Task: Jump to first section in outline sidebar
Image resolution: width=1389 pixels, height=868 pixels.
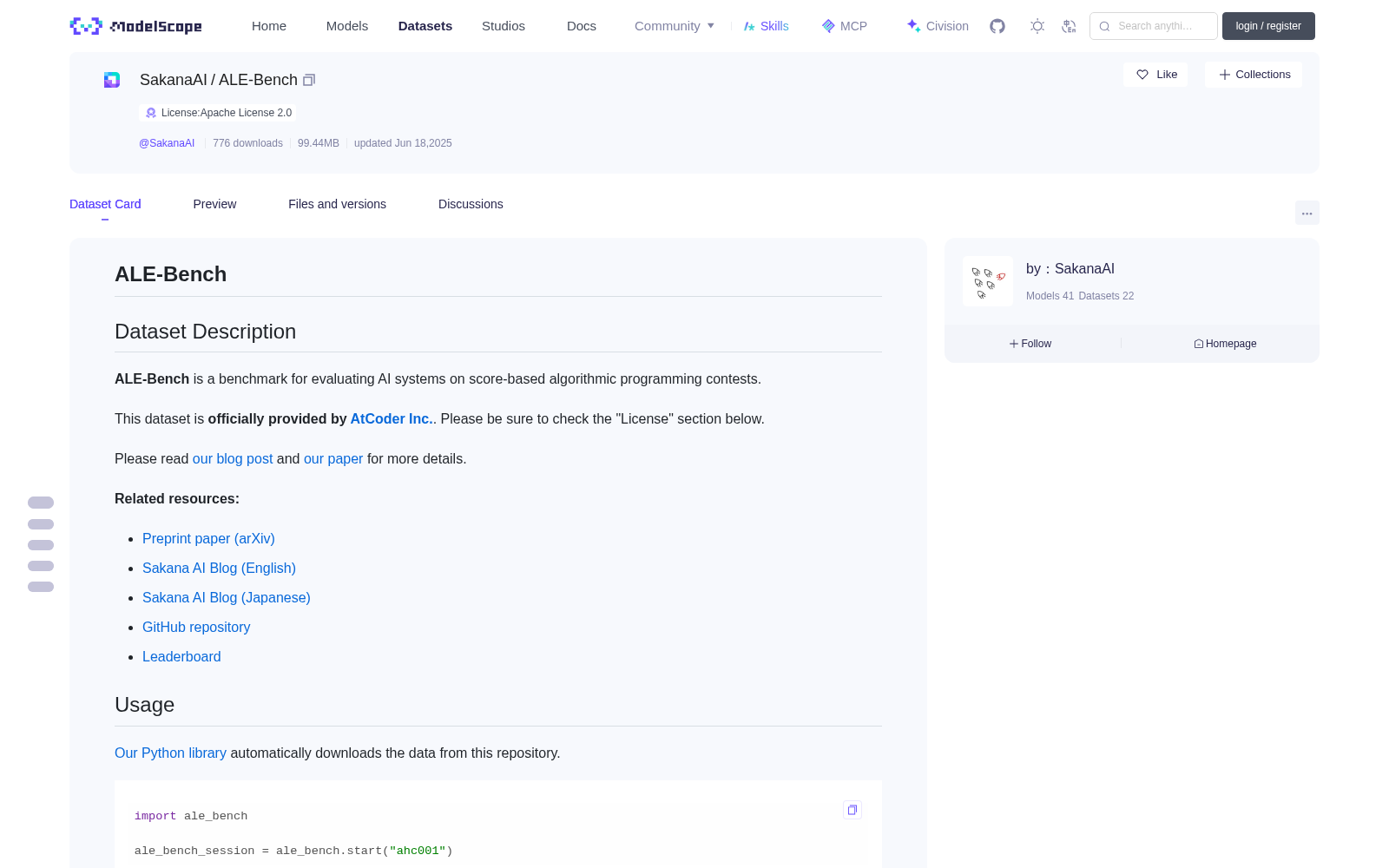Action: coord(41,503)
